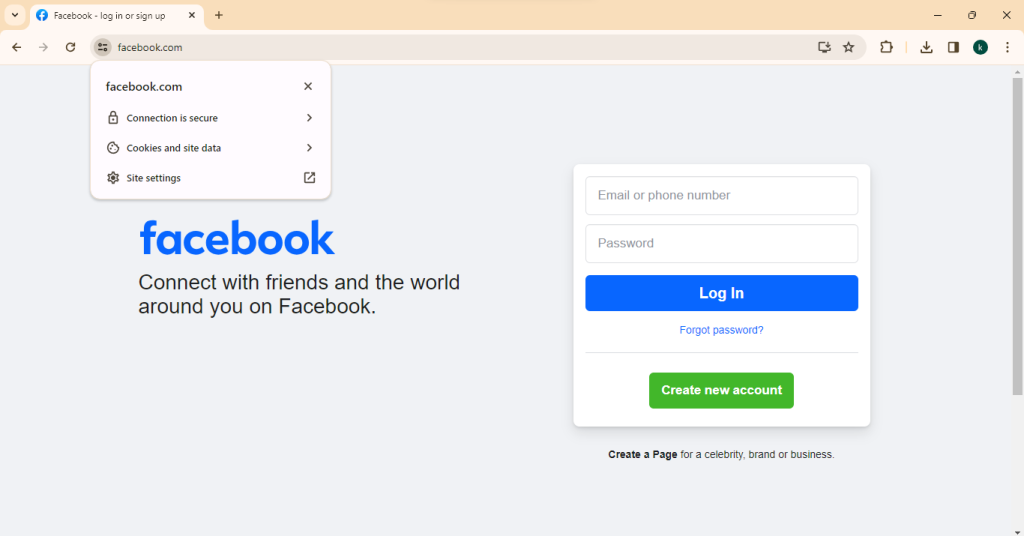Image resolution: width=1024 pixels, height=536 pixels.
Task: Bookmark this page with the star icon
Action: [848, 47]
